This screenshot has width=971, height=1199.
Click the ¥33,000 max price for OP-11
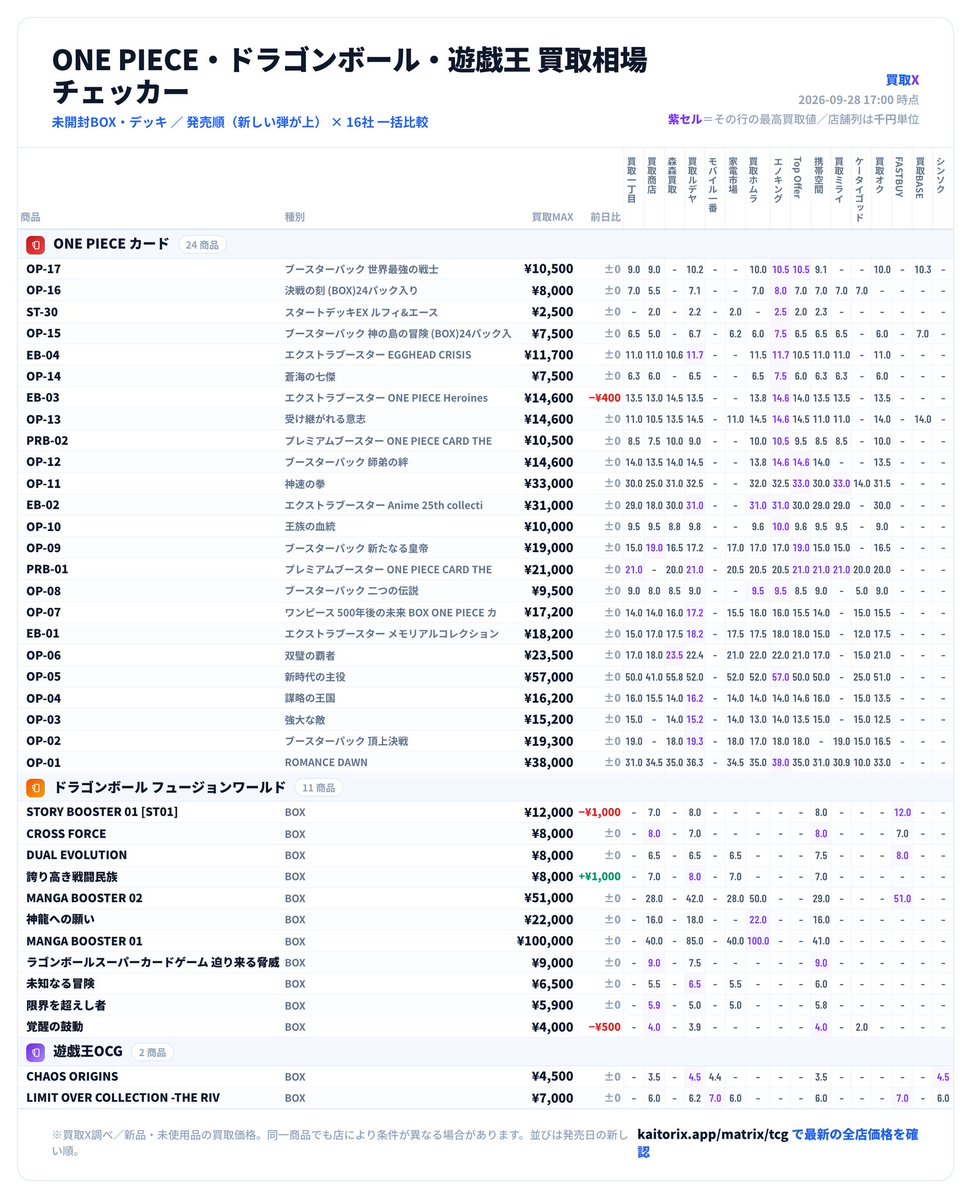click(x=549, y=483)
